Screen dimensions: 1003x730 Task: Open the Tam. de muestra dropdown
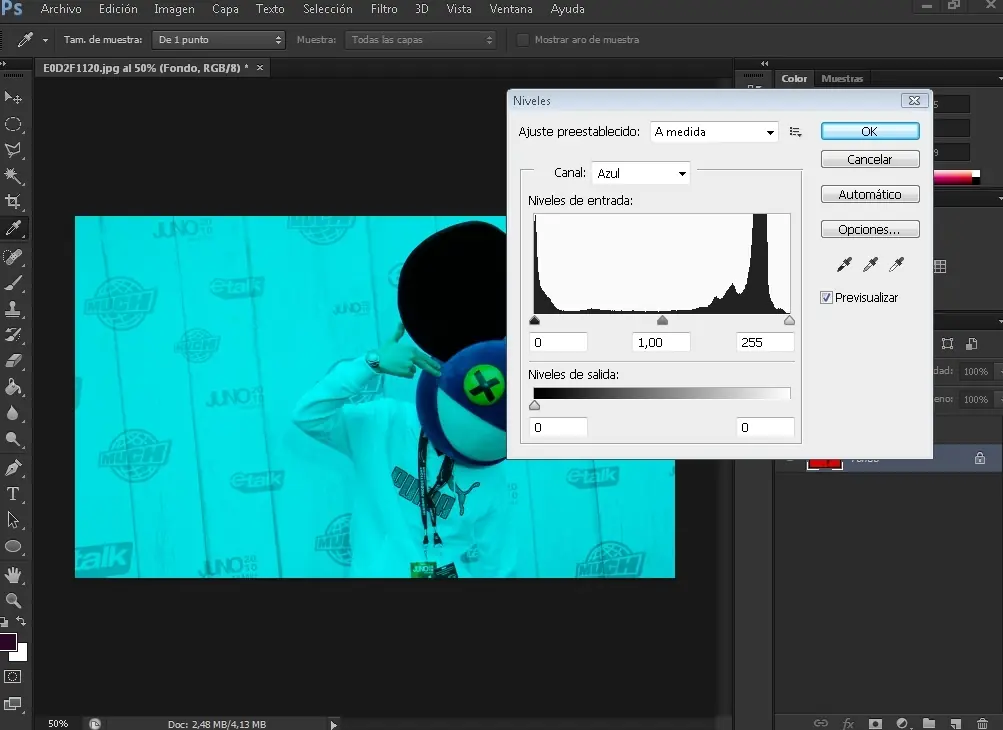click(x=219, y=40)
